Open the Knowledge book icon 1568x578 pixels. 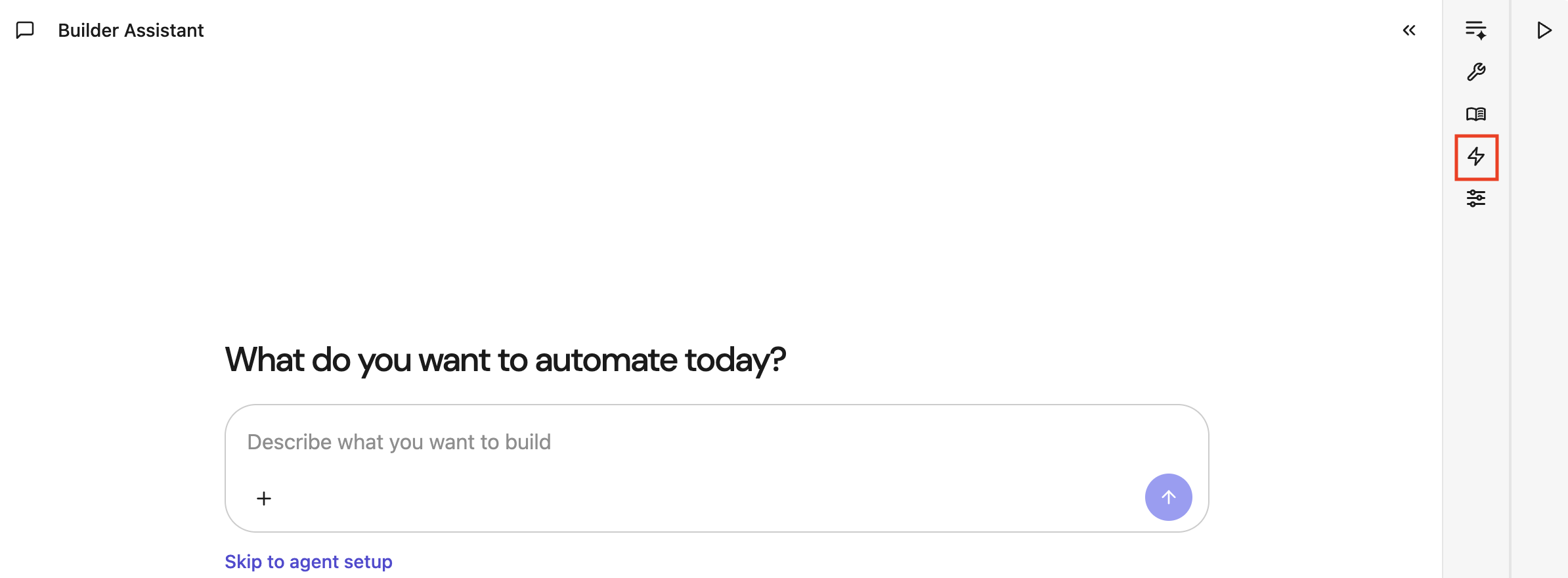click(1476, 114)
